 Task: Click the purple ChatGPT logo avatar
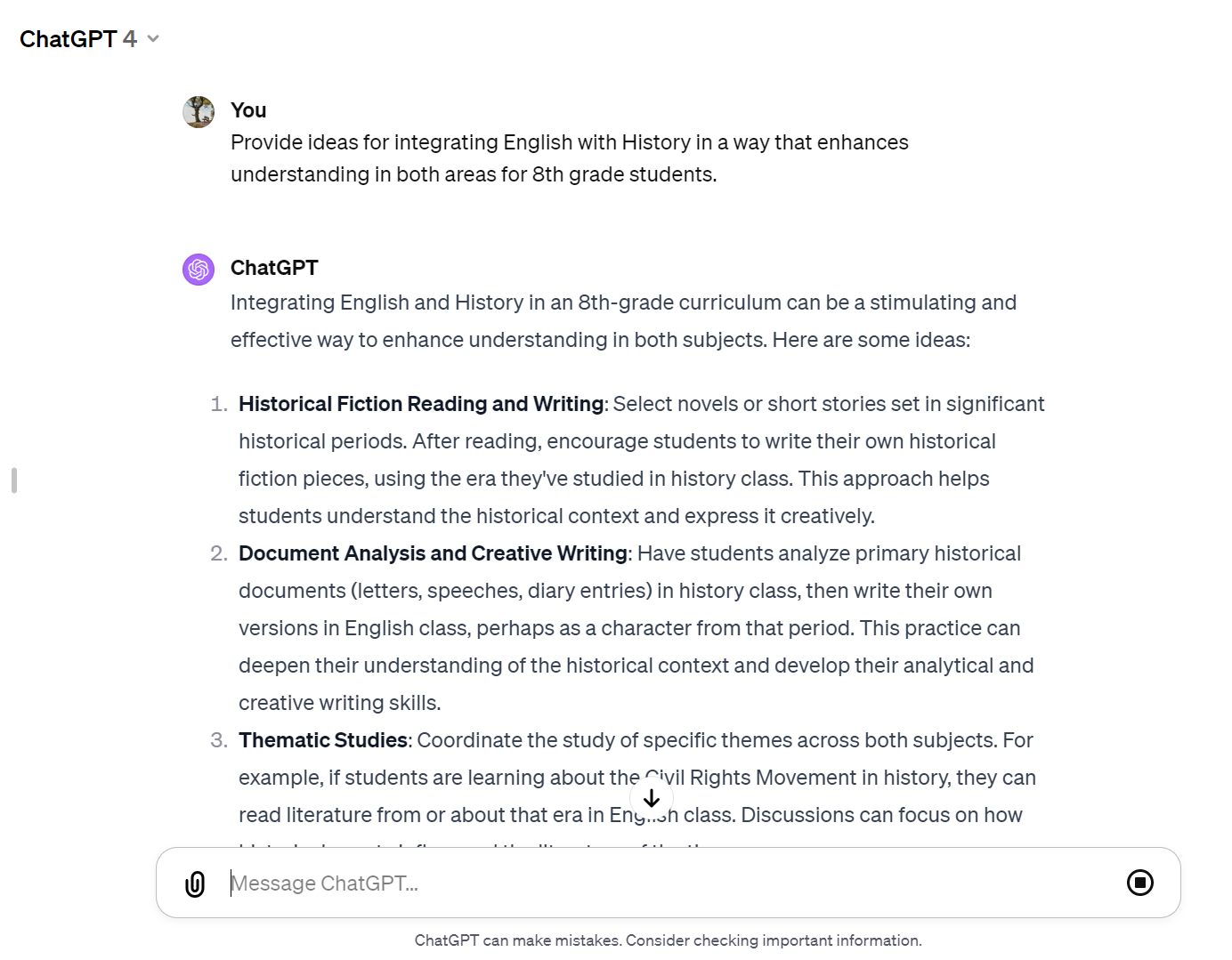pos(199,269)
